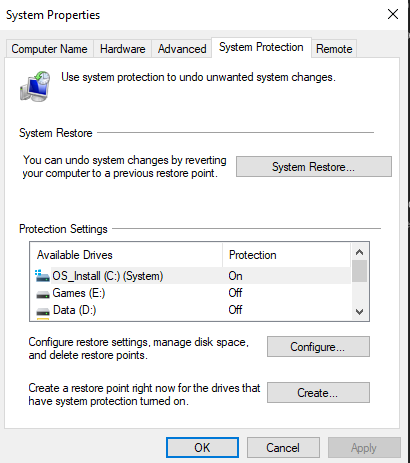Click Create... to make a restore point

(x=318, y=393)
